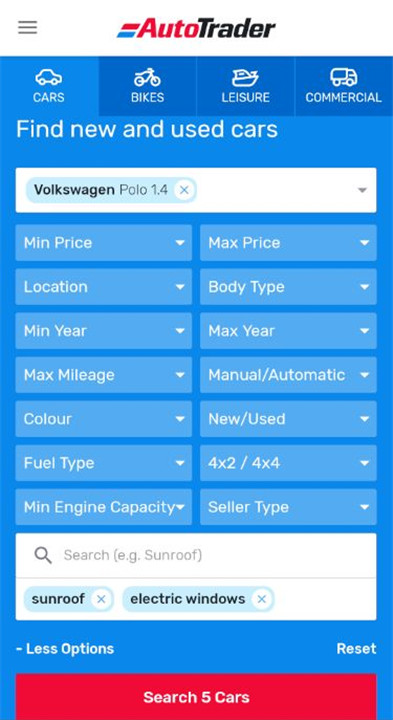This screenshot has height=720, width=393.
Task: Remove the sunroof keyword tag
Action: click(101, 599)
